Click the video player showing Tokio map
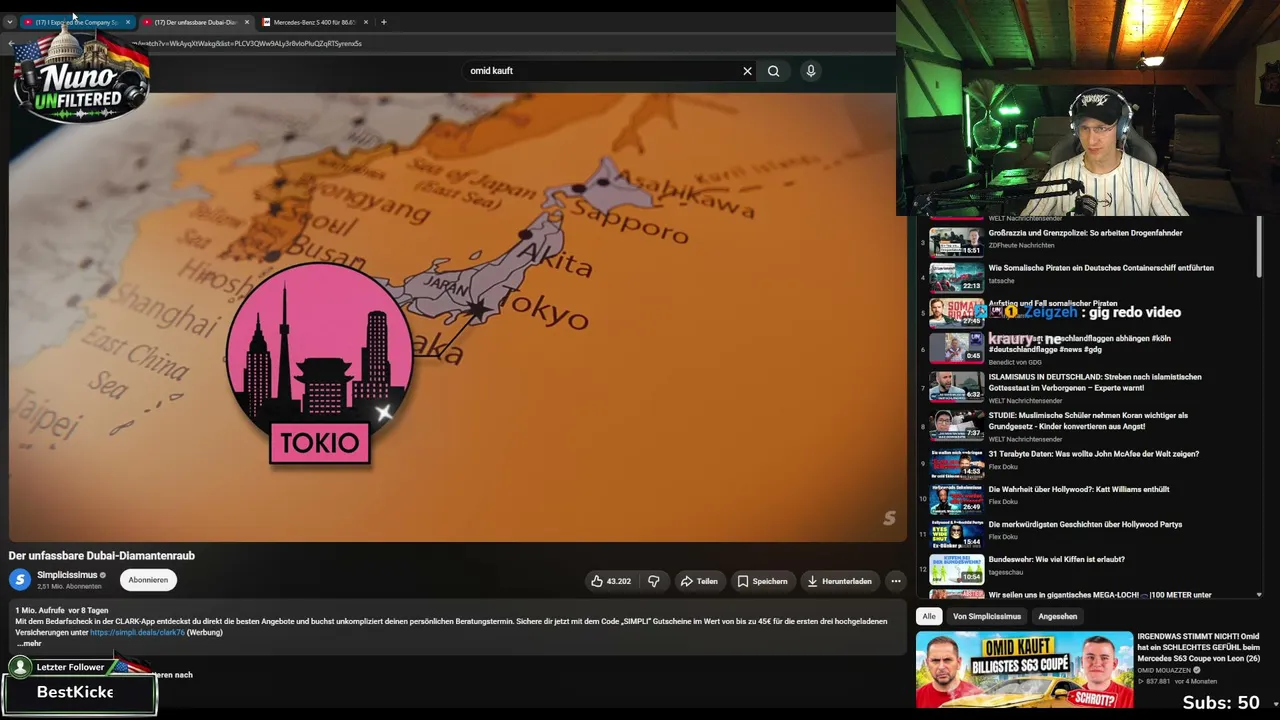The height and width of the screenshot is (720, 1280). click(x=457, y=317)
